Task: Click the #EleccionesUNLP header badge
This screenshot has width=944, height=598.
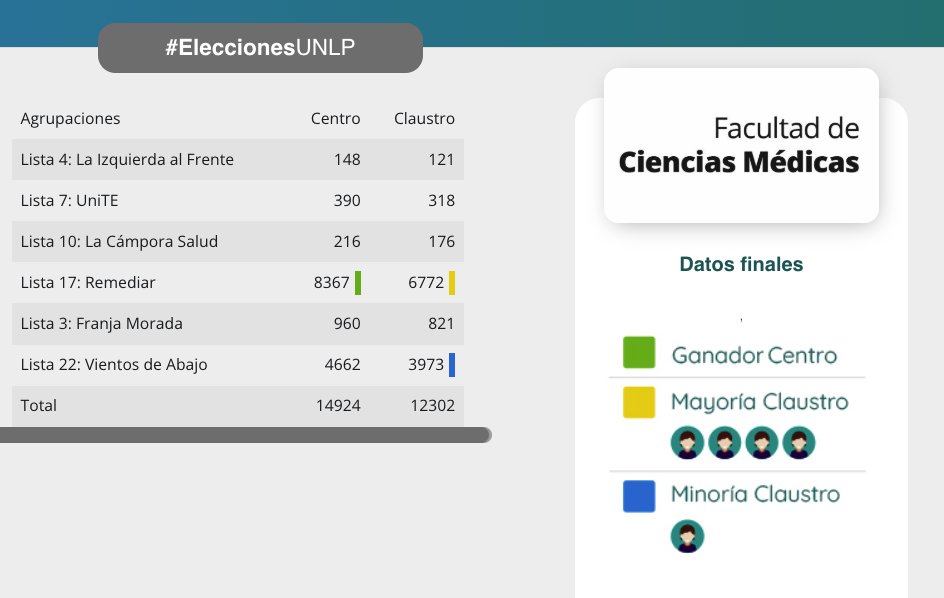Action: pyautogui.click(x=260, y=48)
